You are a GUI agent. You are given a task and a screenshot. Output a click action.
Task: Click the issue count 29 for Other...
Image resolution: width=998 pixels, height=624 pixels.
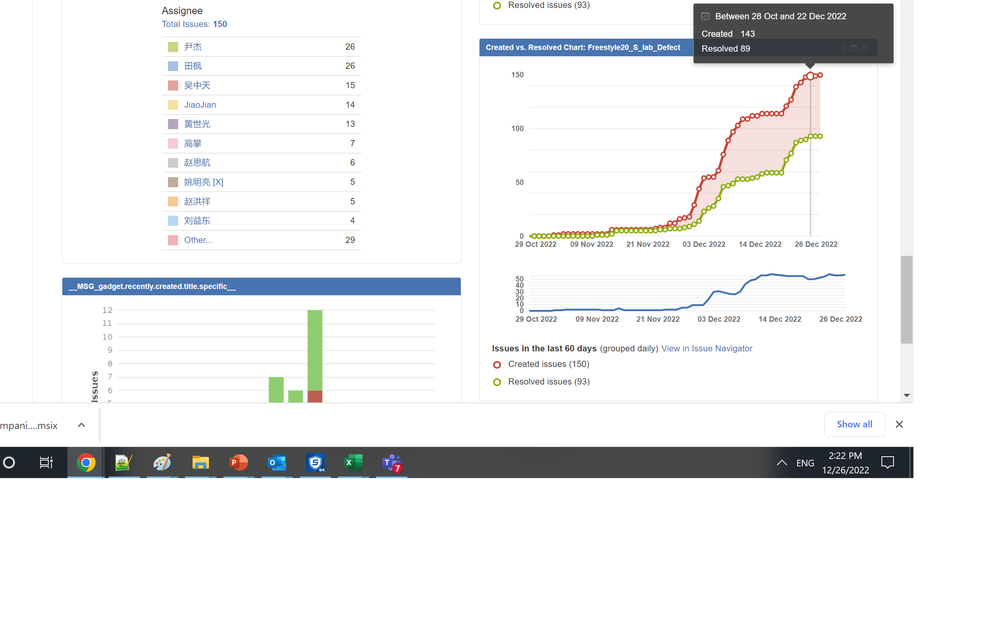point(350,240)
